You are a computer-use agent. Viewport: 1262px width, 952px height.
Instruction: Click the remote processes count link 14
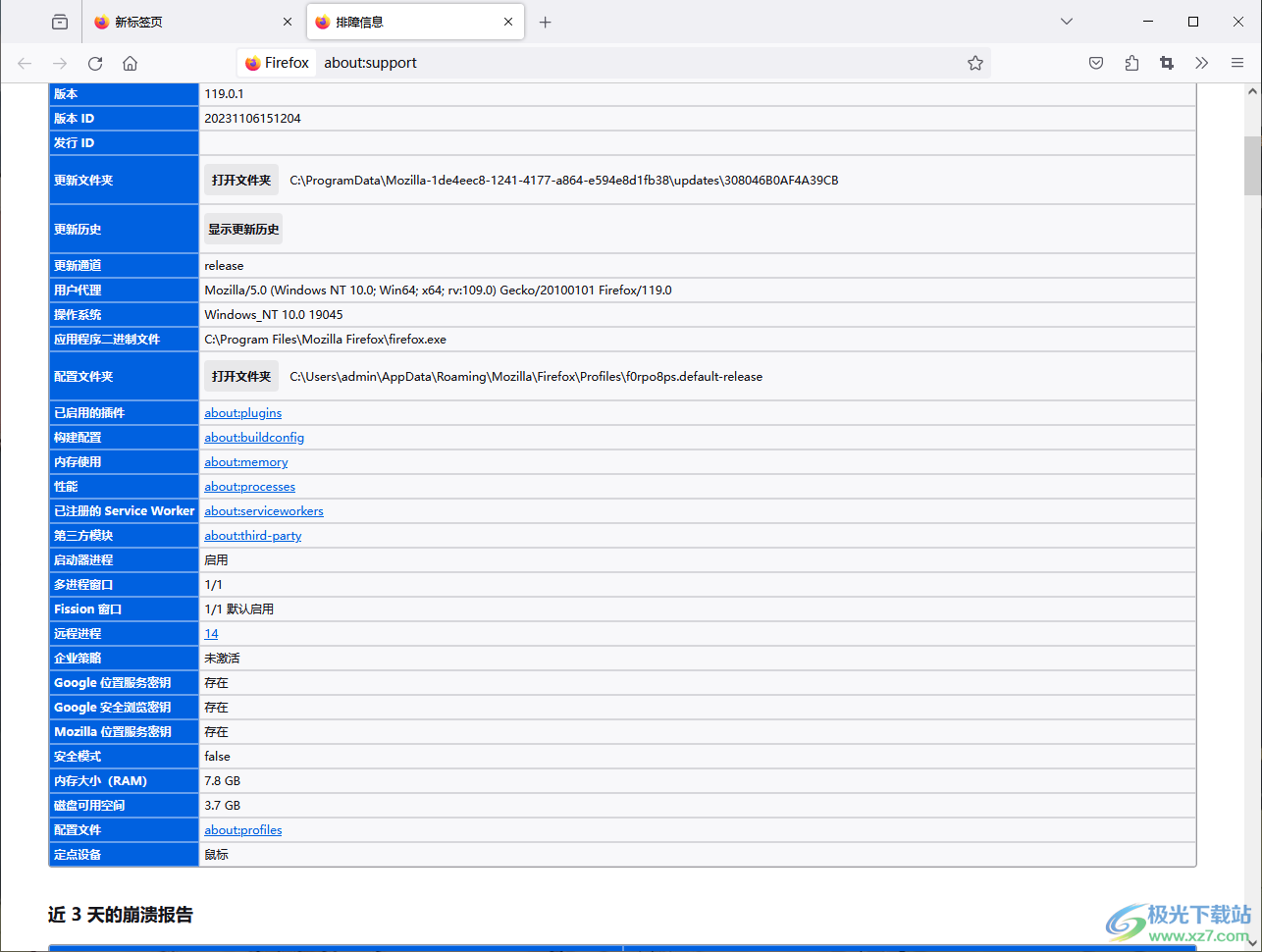(x=211, y=634)
